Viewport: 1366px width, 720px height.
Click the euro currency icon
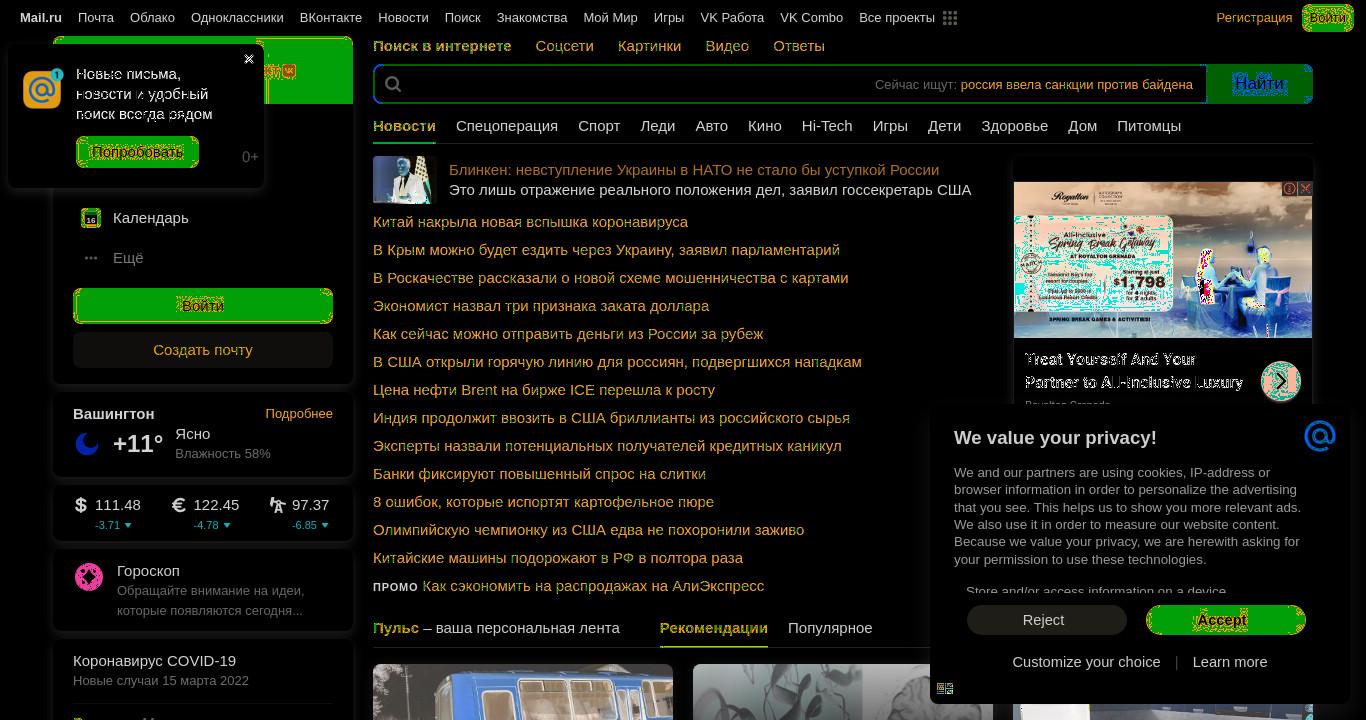click(179, 505)
